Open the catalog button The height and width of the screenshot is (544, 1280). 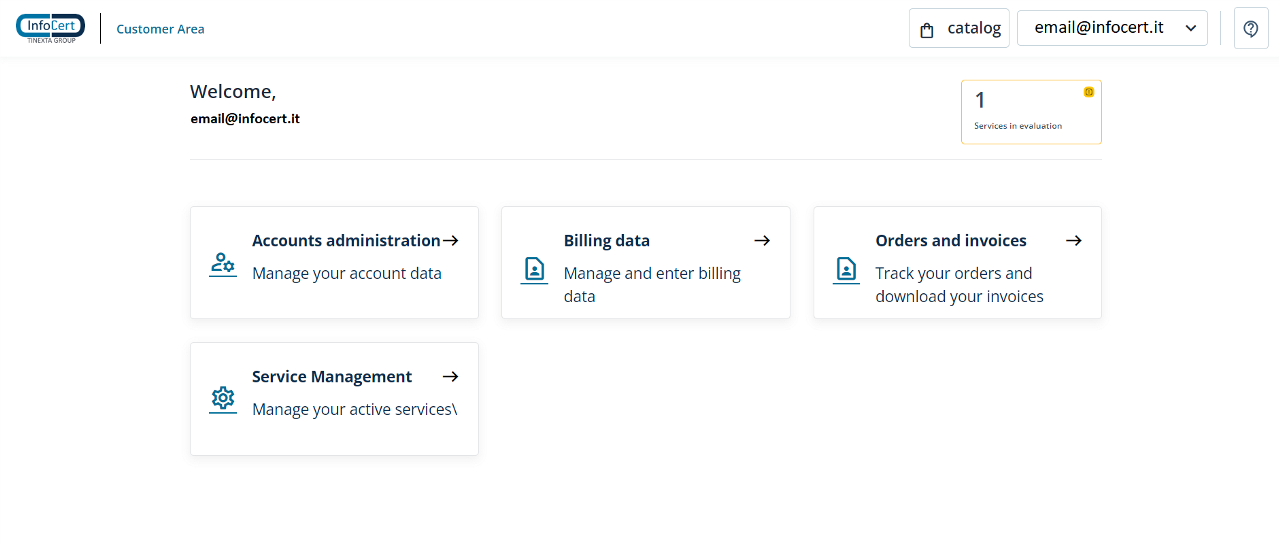point(959,28)
